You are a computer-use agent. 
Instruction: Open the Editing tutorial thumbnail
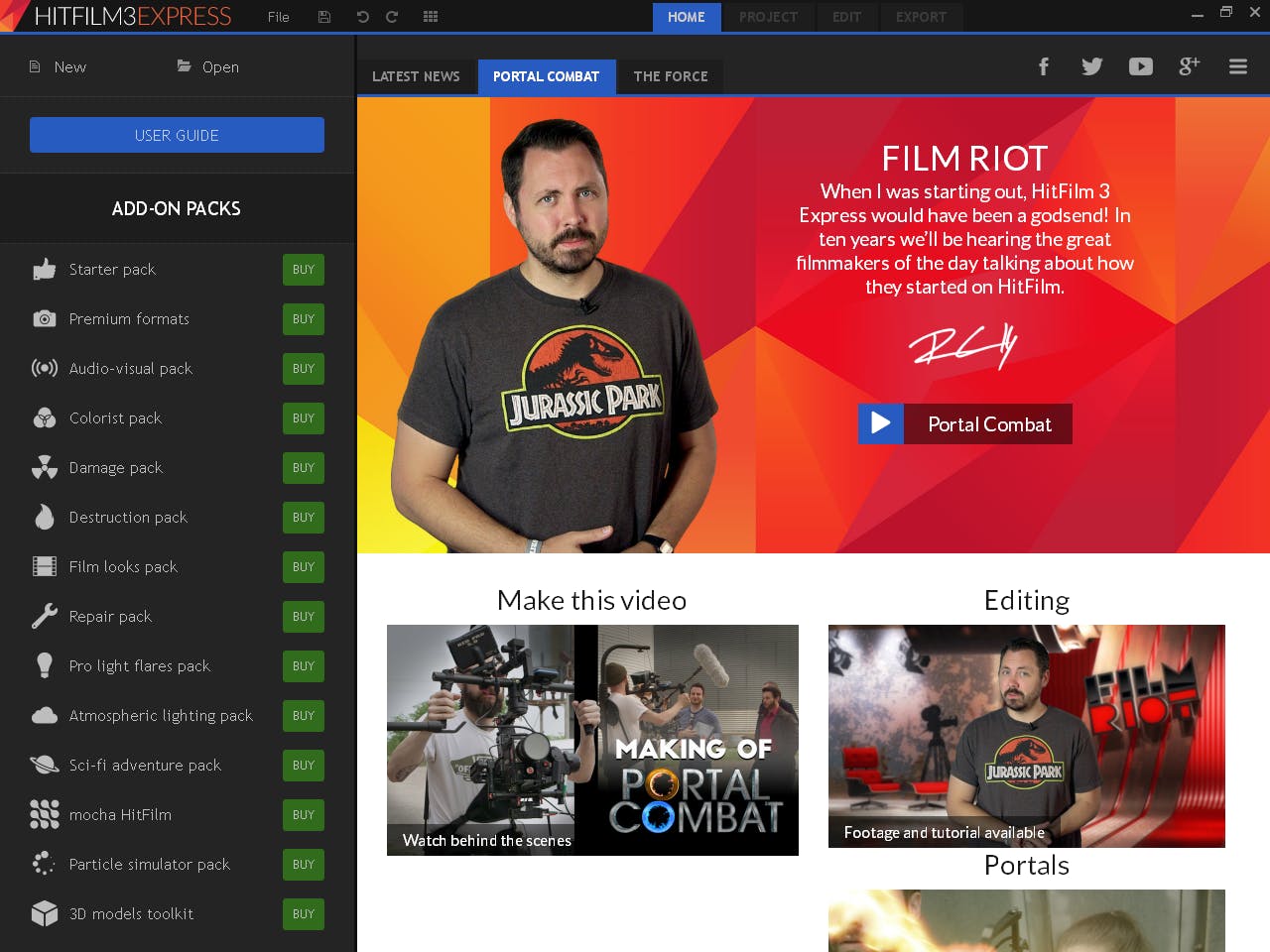click(x=1027, y=736)
